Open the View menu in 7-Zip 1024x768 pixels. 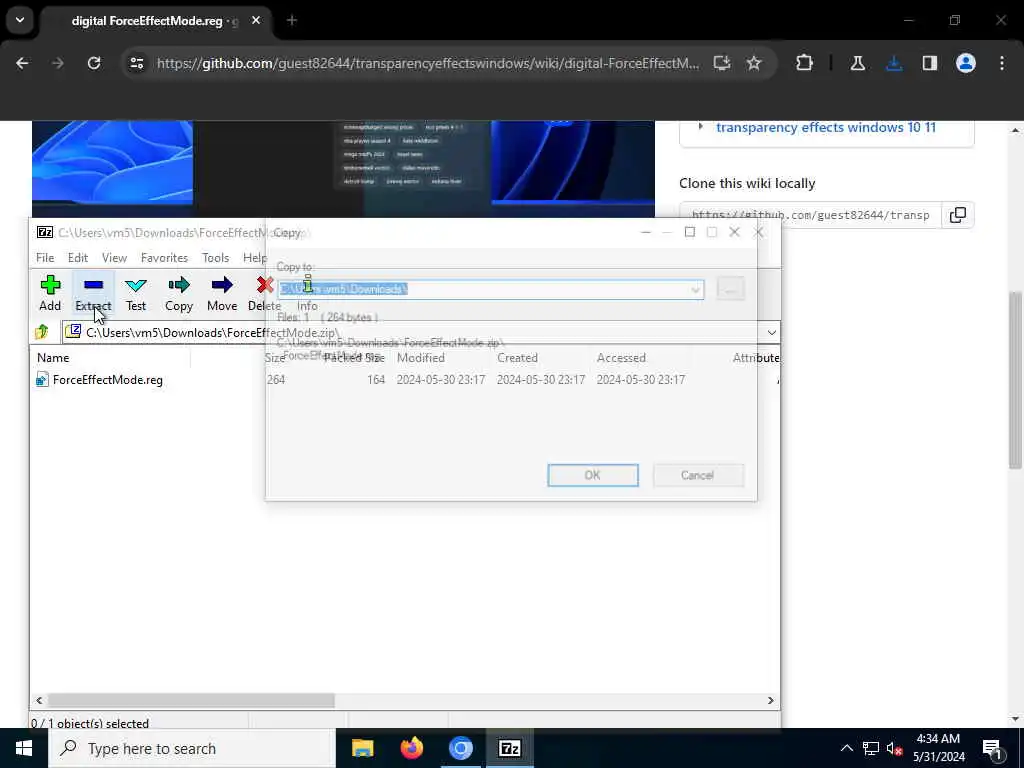click(x=114, y=258)
